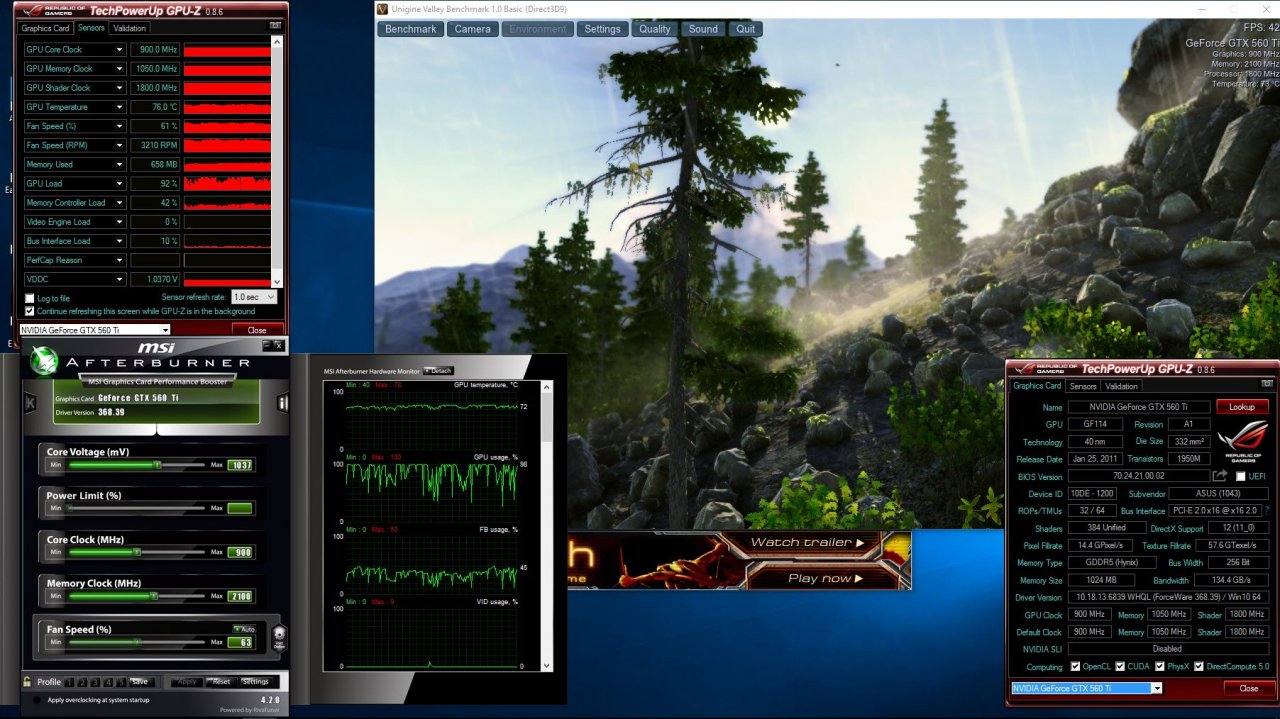Click the Afterburner left 'K' Kombustor icon
This screenshot has width=1280, height=719.
click(x=30, y=403)
